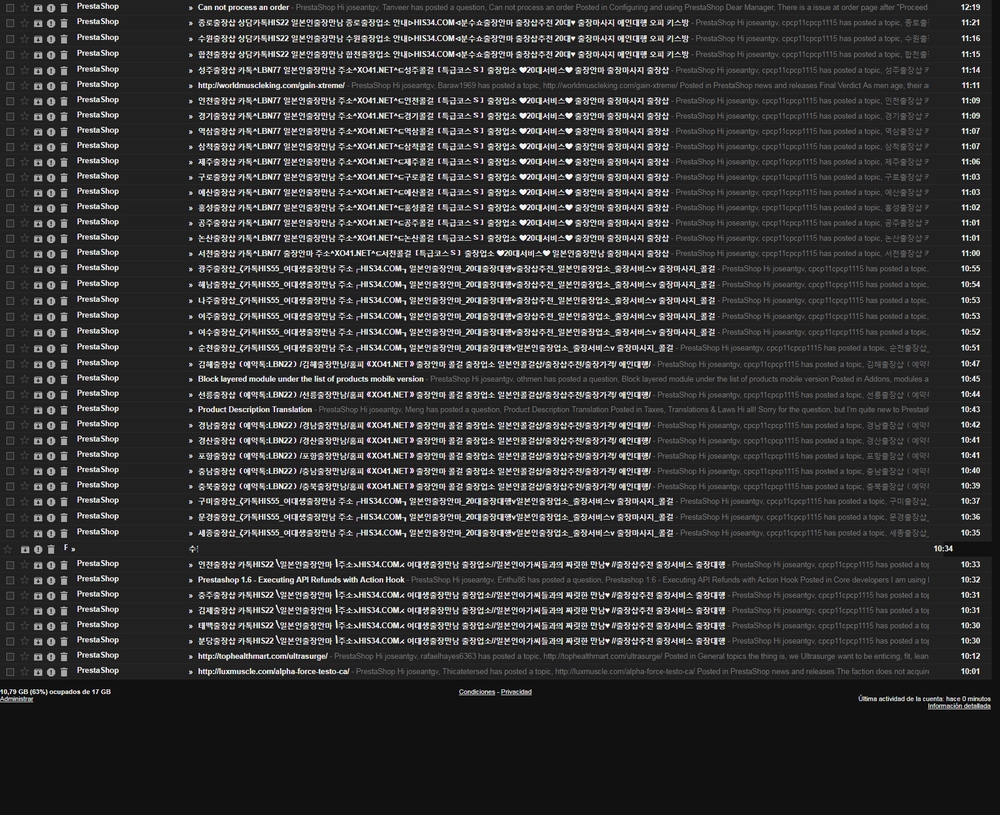The image size is (1000, 815).
Task: Select the tophealthmart.com/ultrasurge email checkbox
Action: [x=10, y=657]
